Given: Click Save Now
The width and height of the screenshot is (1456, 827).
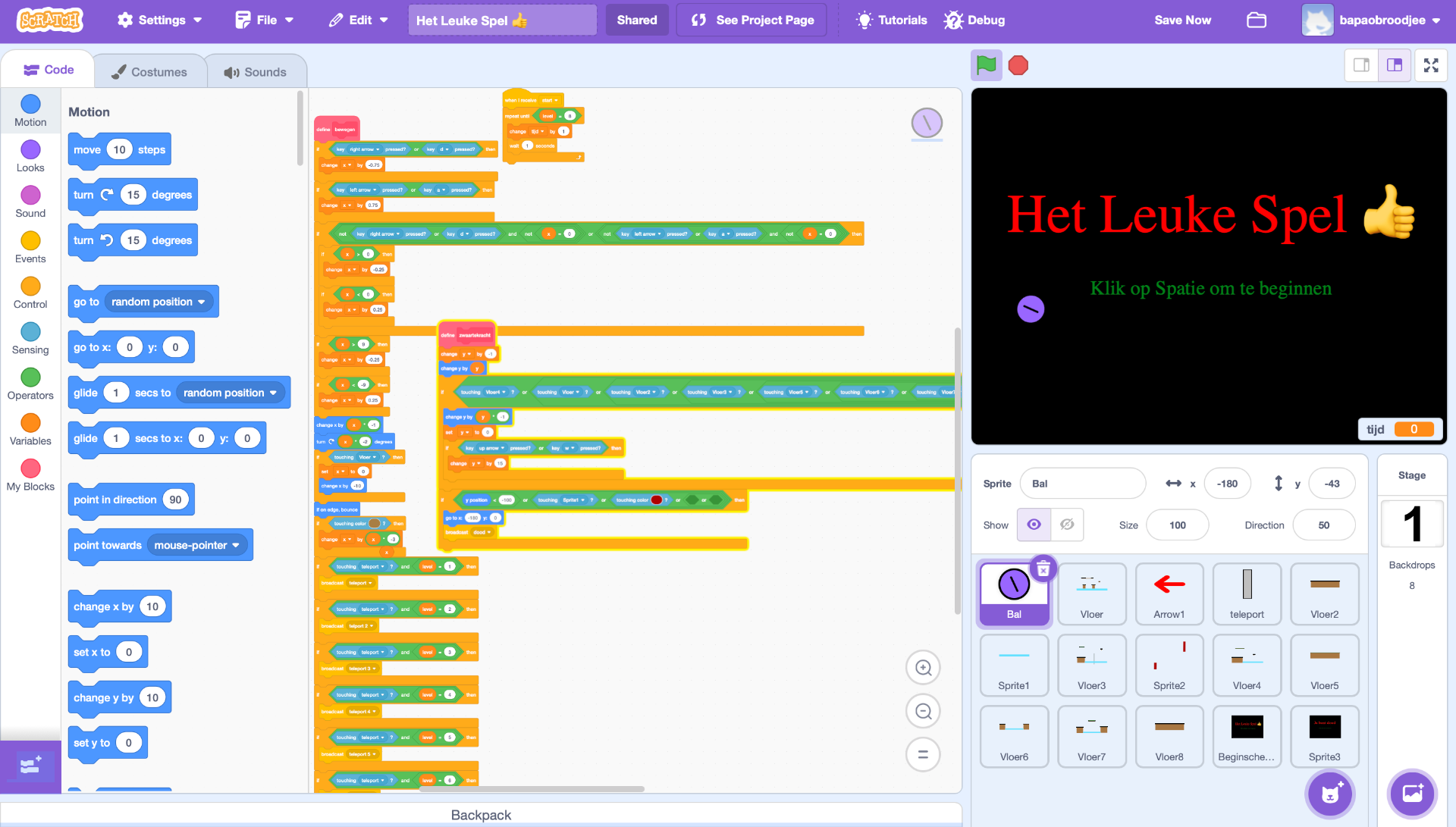Looking at the screenshot, I should pyautogui.click(x=1182, y=20).
